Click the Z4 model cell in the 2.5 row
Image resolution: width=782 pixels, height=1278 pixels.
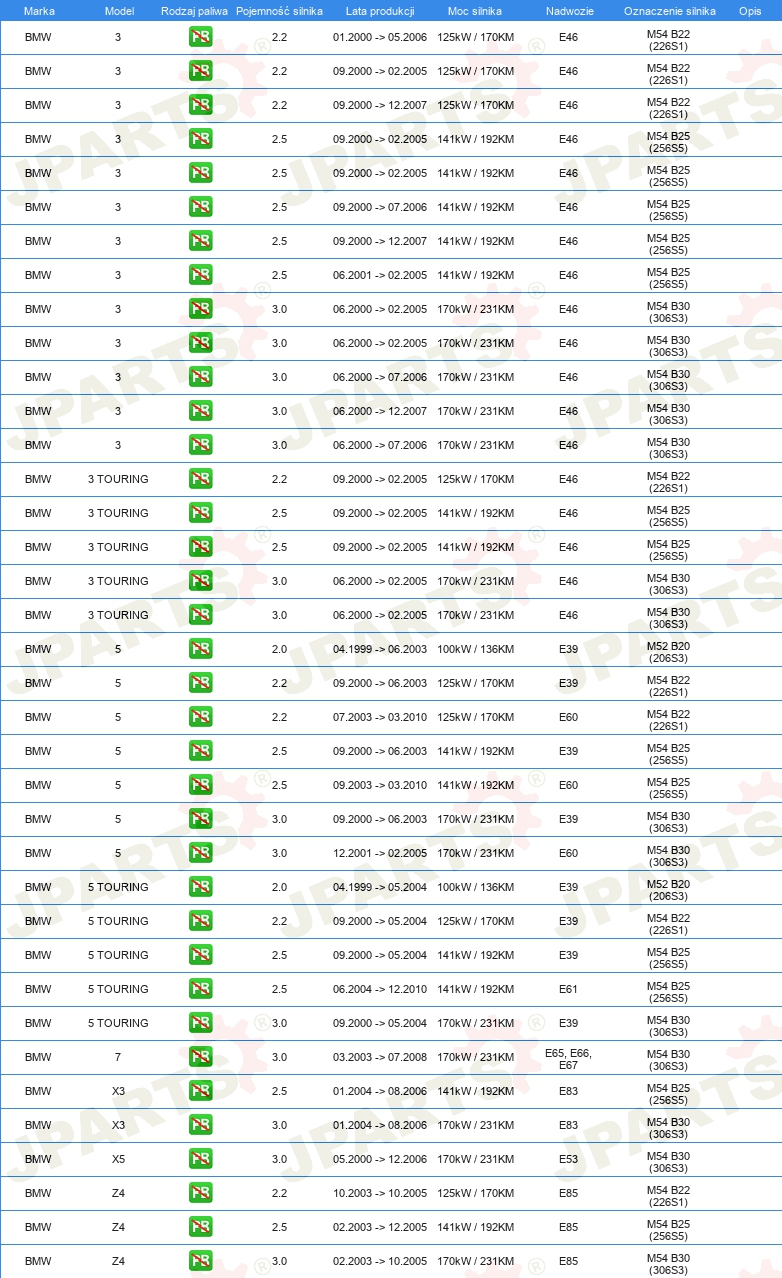coord(118,1228)
